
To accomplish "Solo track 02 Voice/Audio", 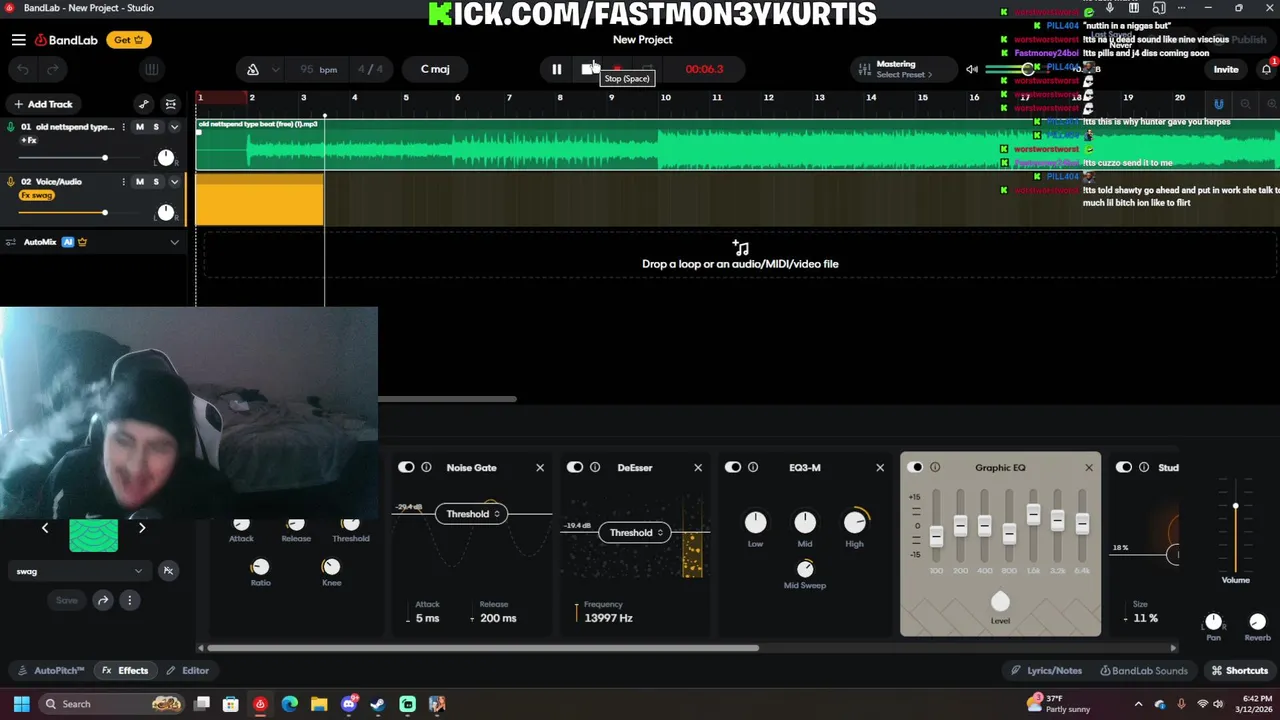I will pos(156,182).
